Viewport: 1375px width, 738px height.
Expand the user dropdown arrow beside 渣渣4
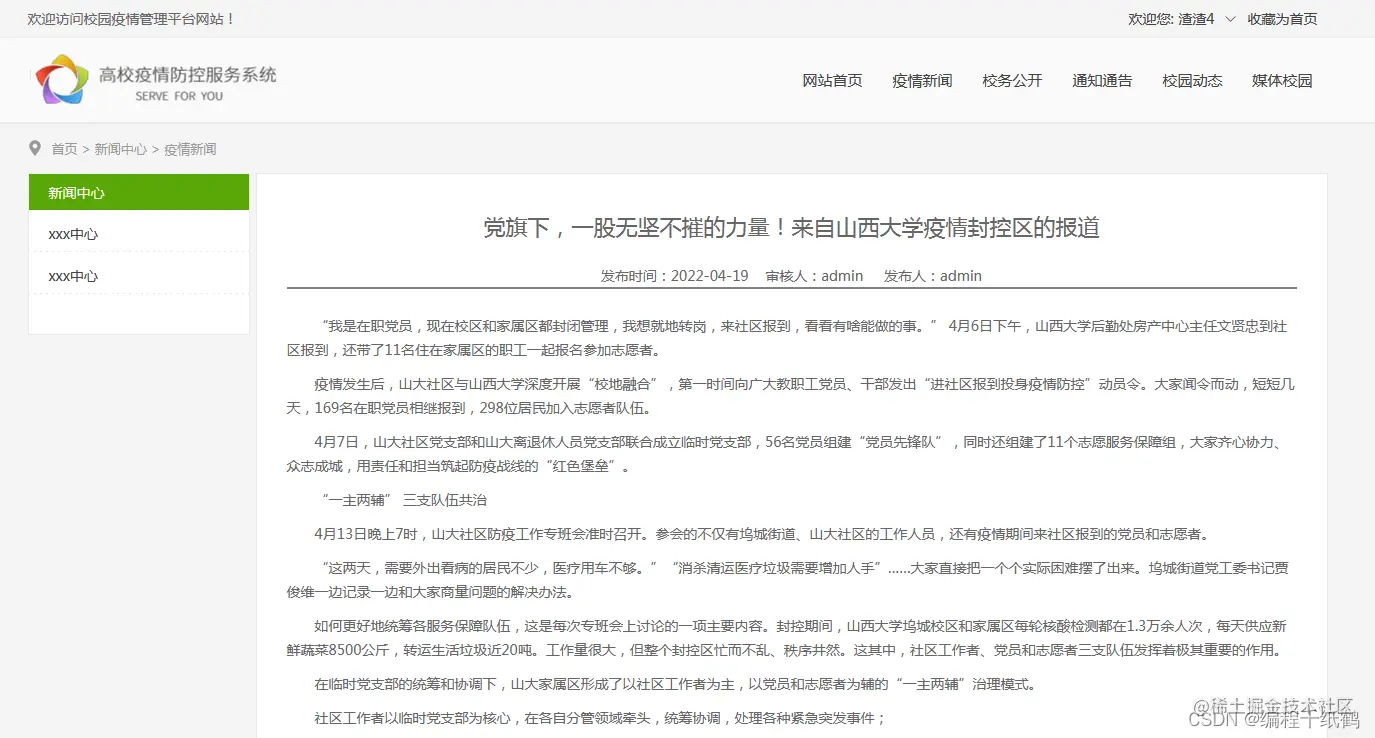tap(1230, 19)
